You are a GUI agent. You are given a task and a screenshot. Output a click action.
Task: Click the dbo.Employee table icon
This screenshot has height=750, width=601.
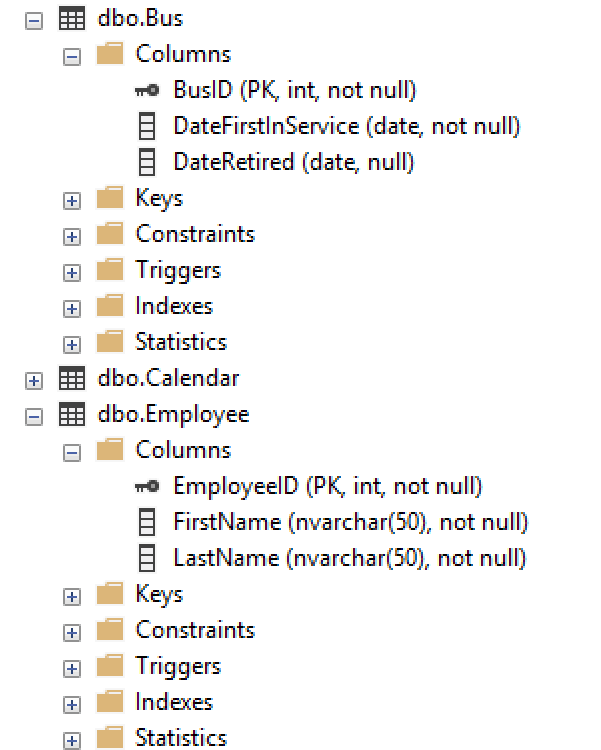pyautogui.click(x=71, y=415)
